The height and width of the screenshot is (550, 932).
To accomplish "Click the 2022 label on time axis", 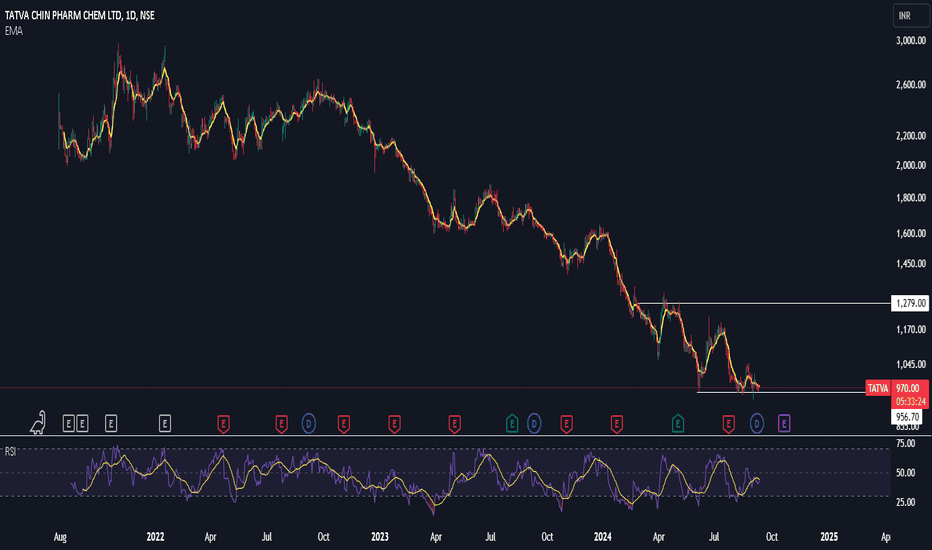I will click(155, 537).
